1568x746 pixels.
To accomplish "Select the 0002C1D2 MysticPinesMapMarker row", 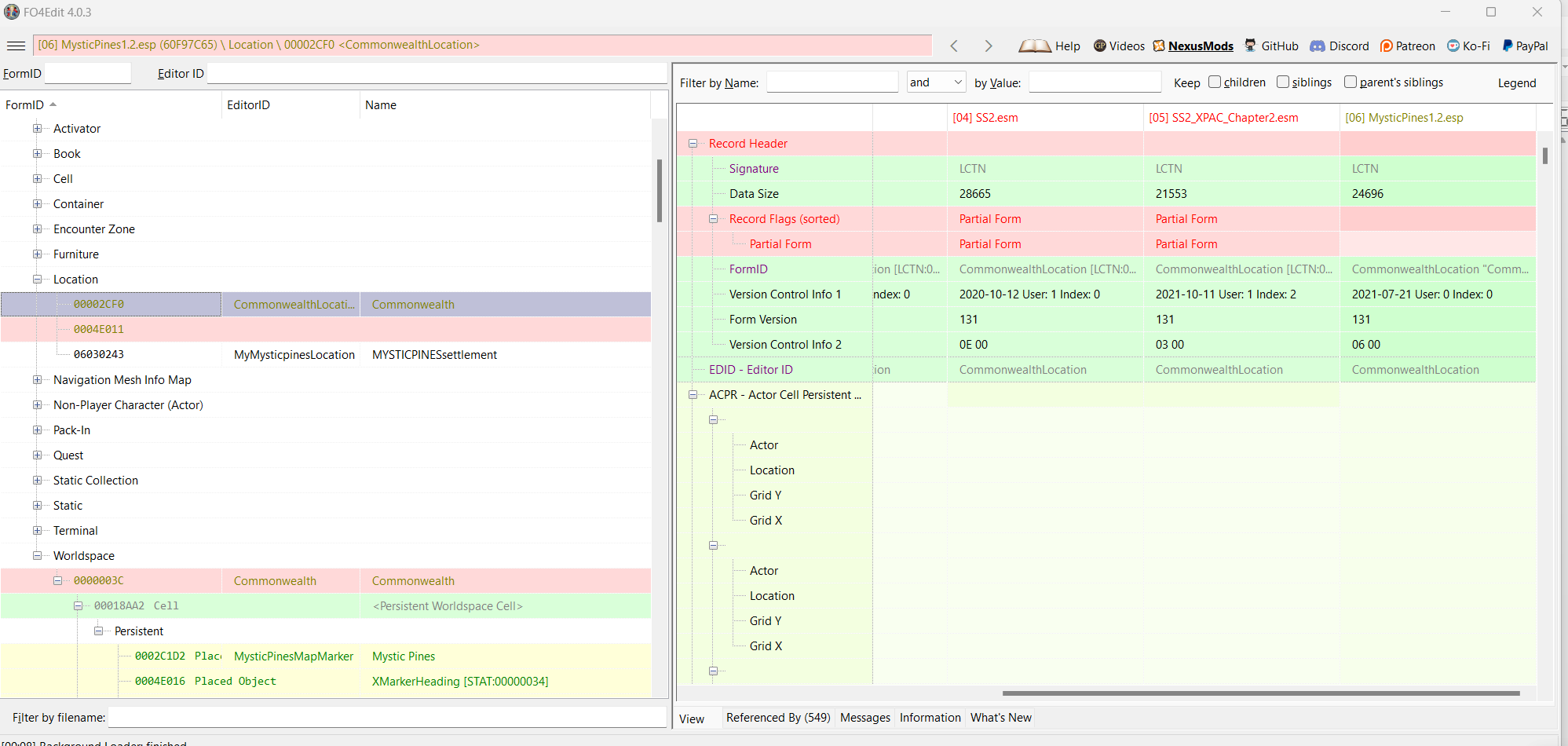I will pos(326,656).
